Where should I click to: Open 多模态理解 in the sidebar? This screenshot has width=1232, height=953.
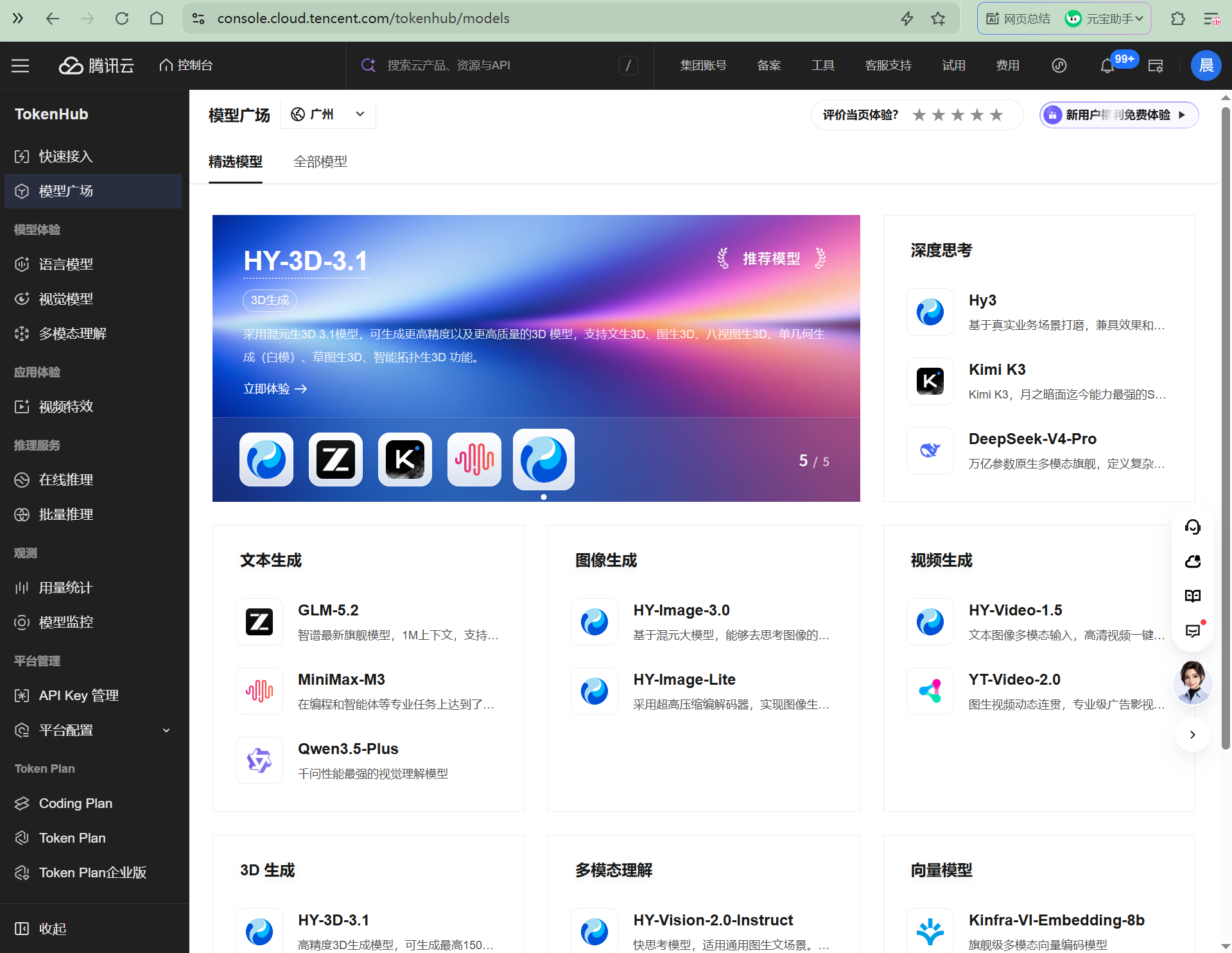click(93, 334)
